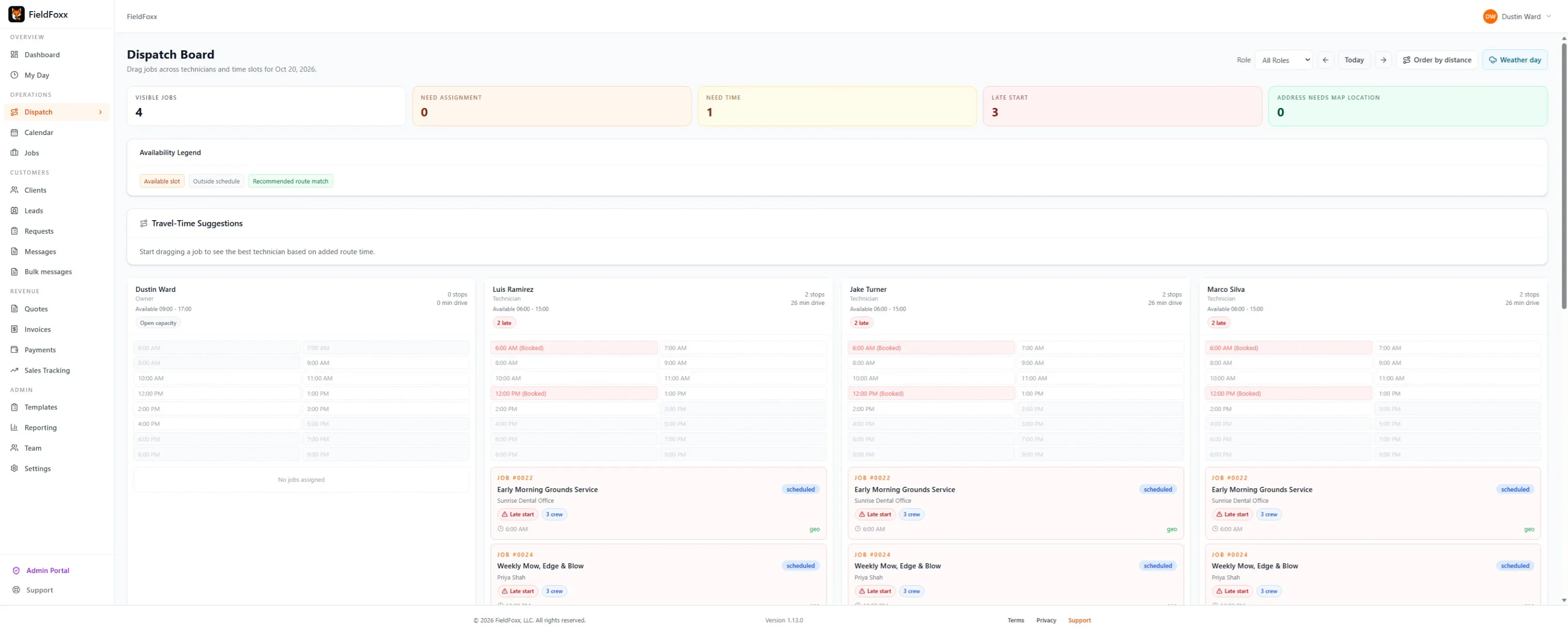Click the Requests clipboard icon
This screenshot has height=634, width=1568.
click(15, 231)
